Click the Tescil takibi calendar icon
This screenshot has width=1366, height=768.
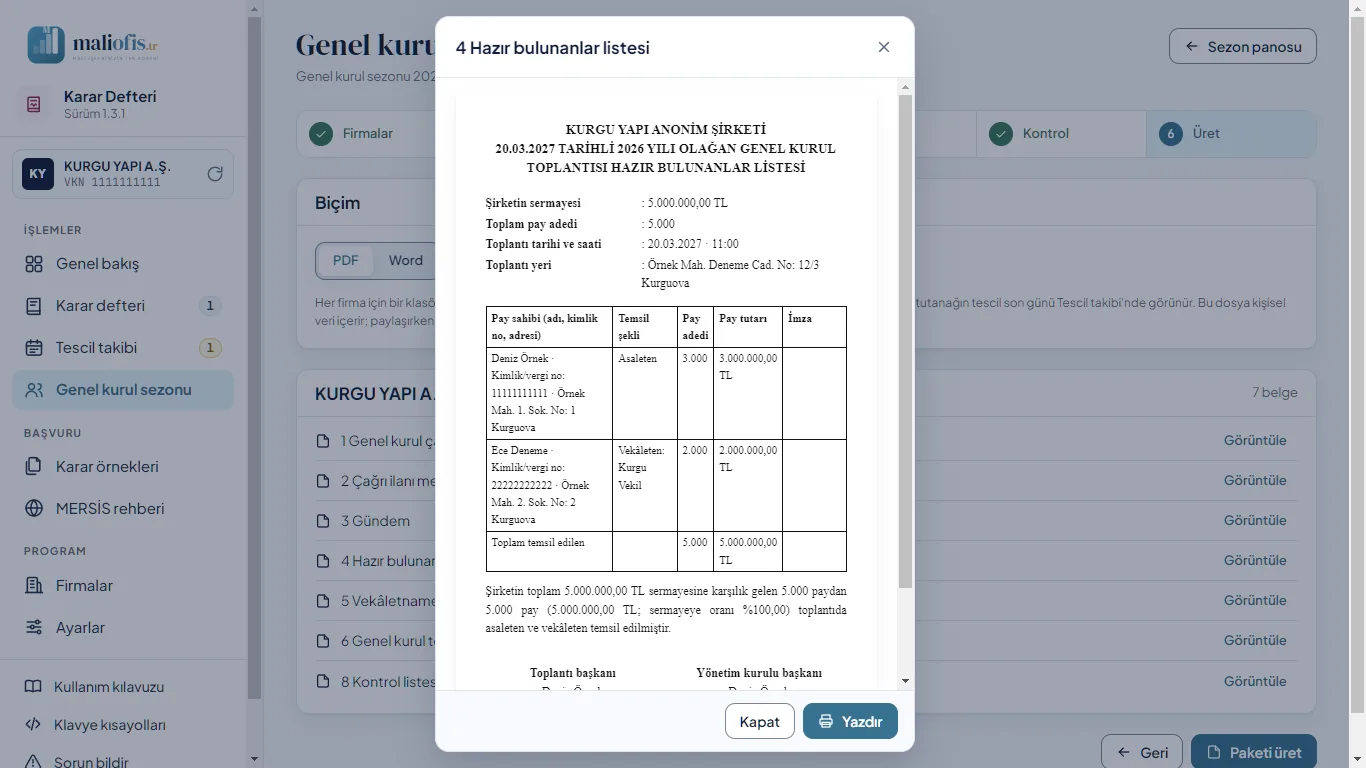(x=34, y=348)
